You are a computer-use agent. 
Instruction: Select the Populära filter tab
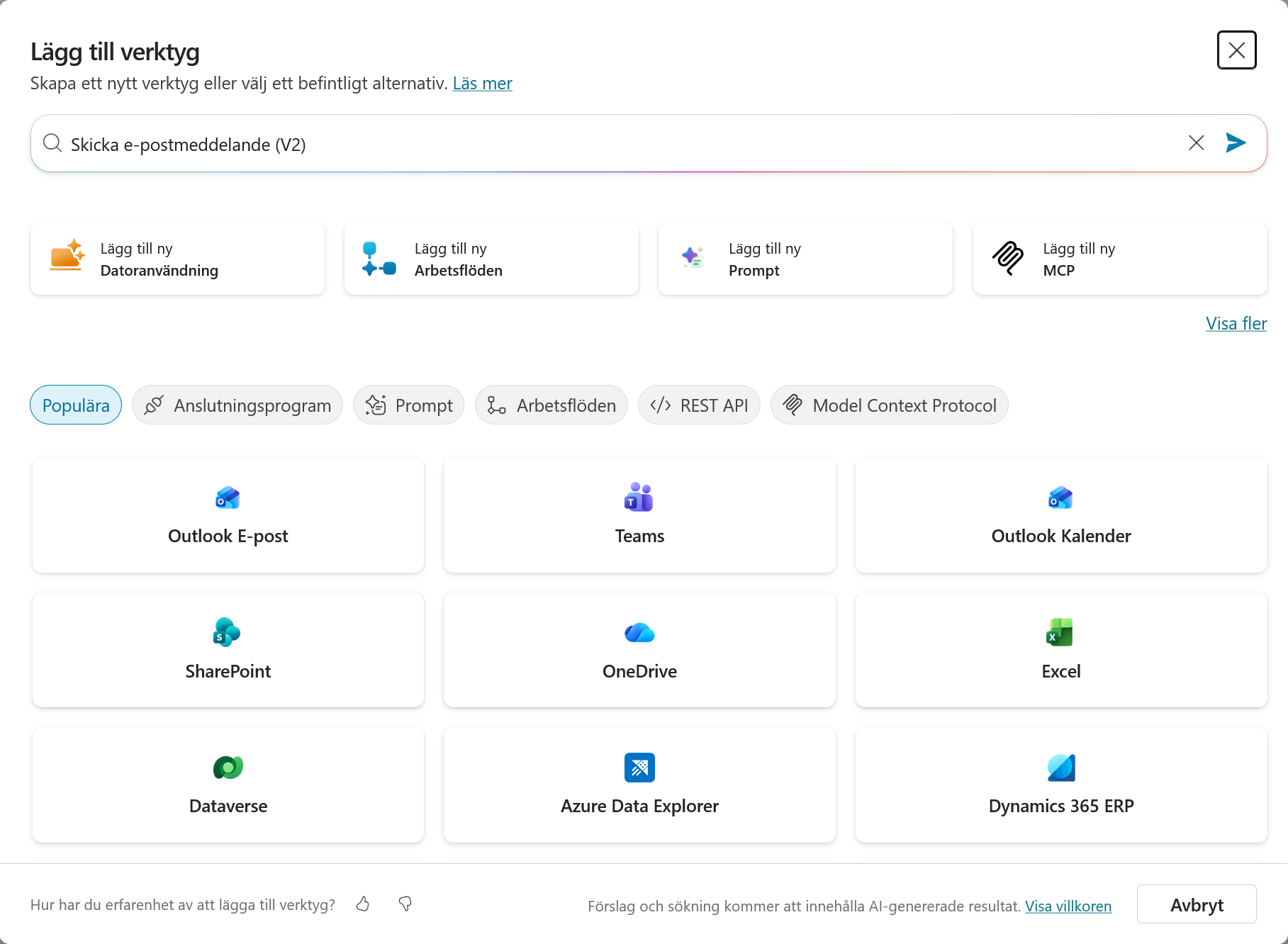coord(76,405)
